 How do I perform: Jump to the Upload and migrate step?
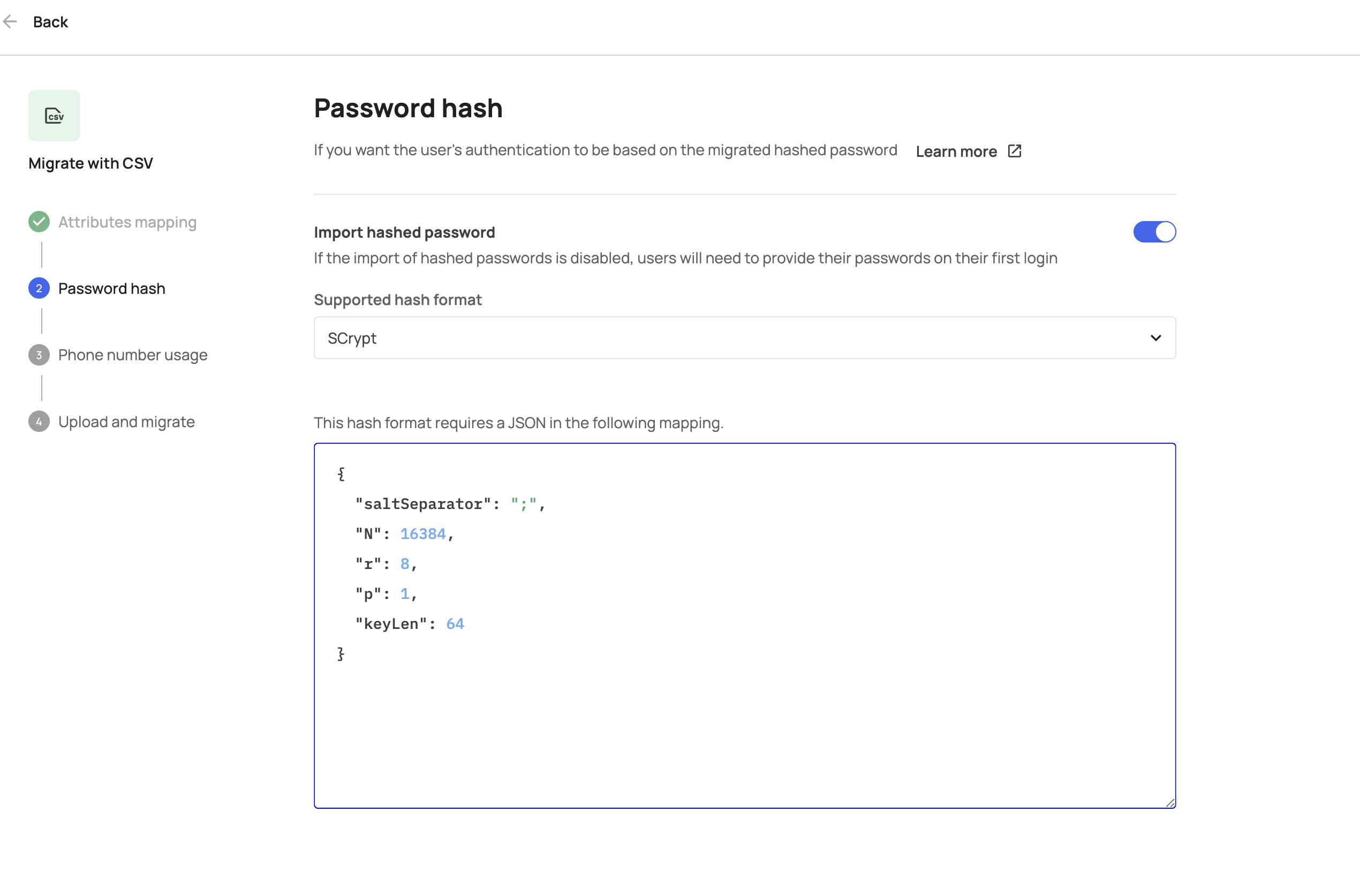pos(126,422)
